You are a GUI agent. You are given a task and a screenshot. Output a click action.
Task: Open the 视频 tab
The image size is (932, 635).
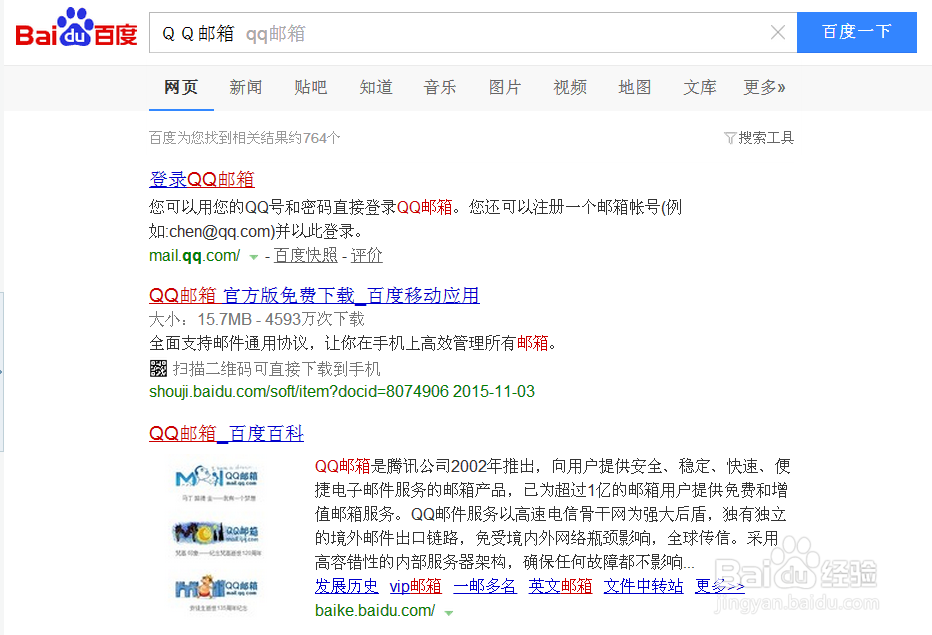click(570, 87)
